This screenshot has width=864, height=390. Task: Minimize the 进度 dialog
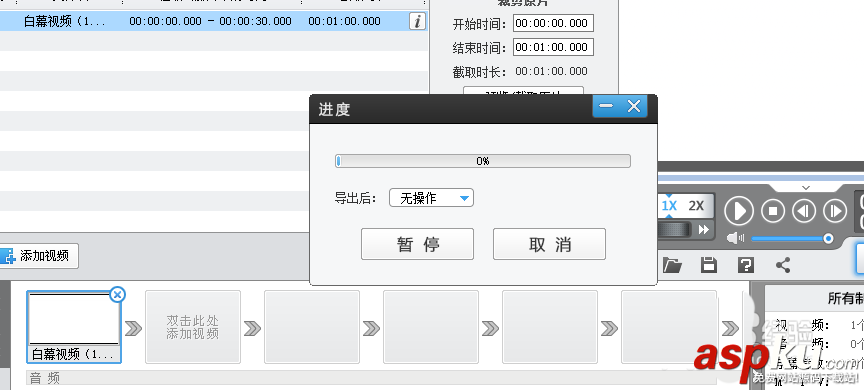click(x=606, y=106)
